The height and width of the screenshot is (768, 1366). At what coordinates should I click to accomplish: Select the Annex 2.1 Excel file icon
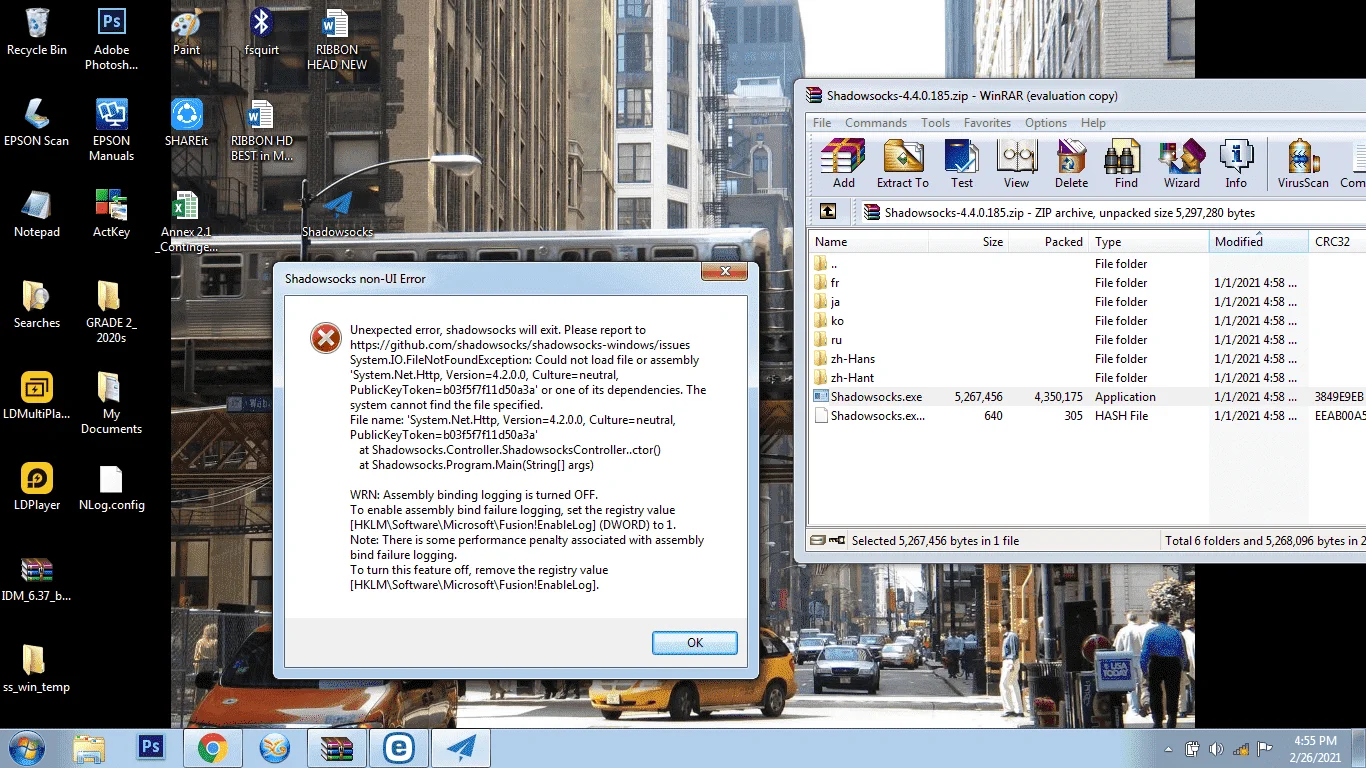tap(187, 222)
